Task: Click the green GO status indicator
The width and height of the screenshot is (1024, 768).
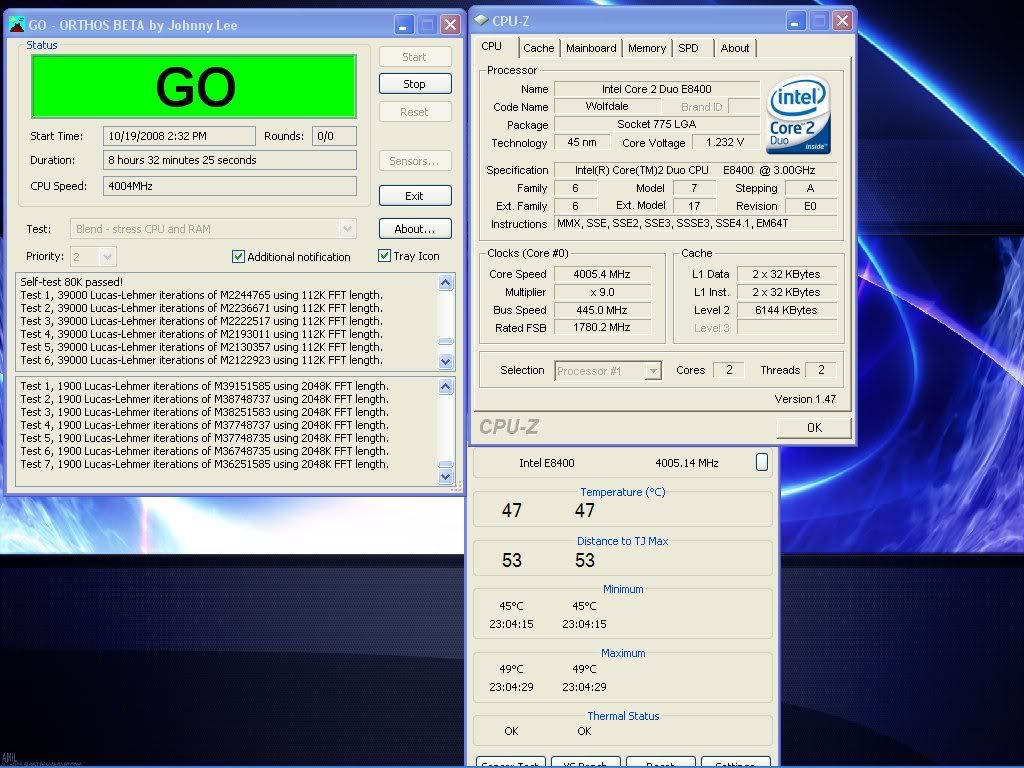Action: pos(194,86)
